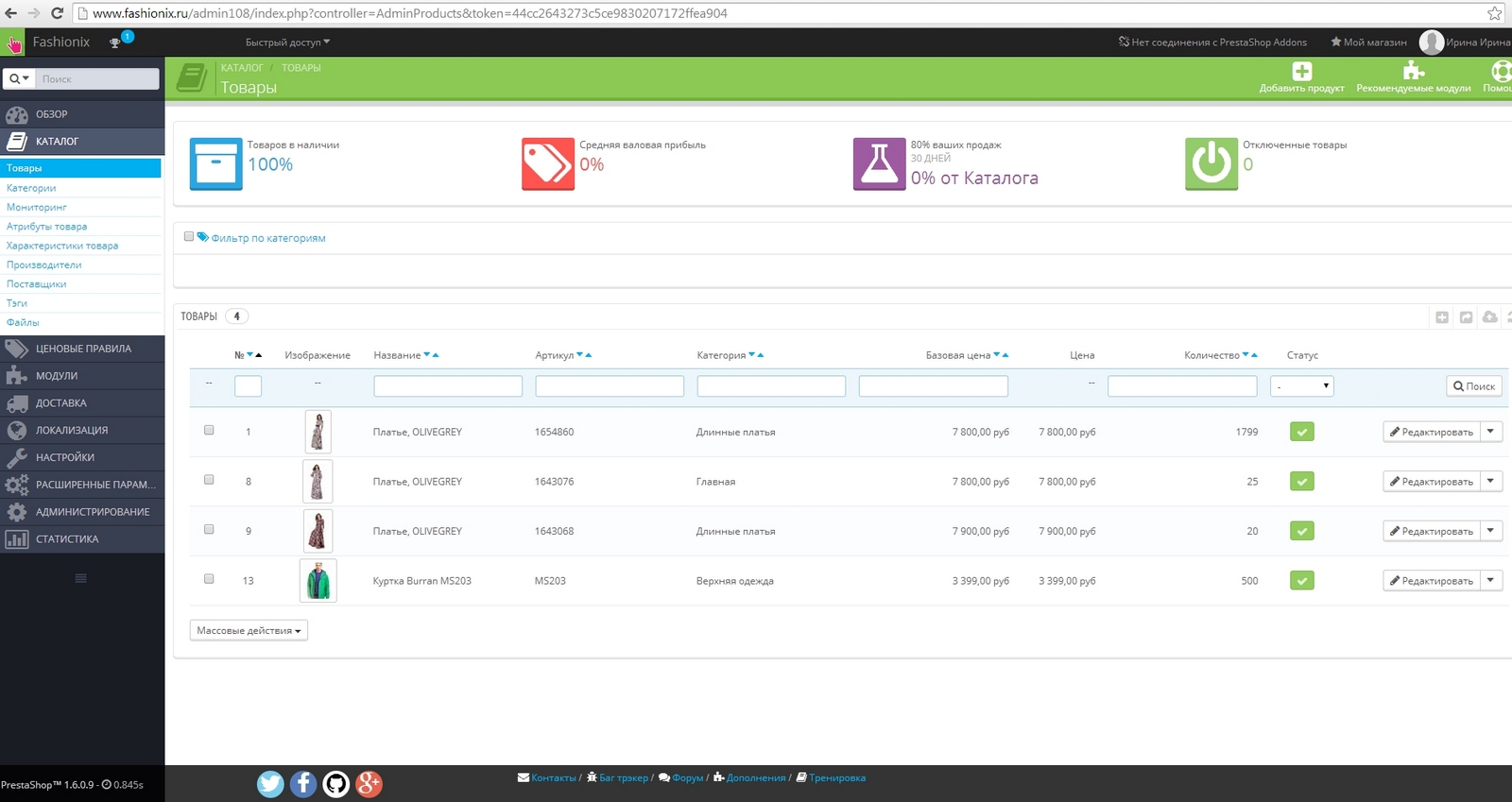The height and width of the screenshot is (802, 1512).
Task: Select checkbox for product 1654860
Action: tap(209, 430)
